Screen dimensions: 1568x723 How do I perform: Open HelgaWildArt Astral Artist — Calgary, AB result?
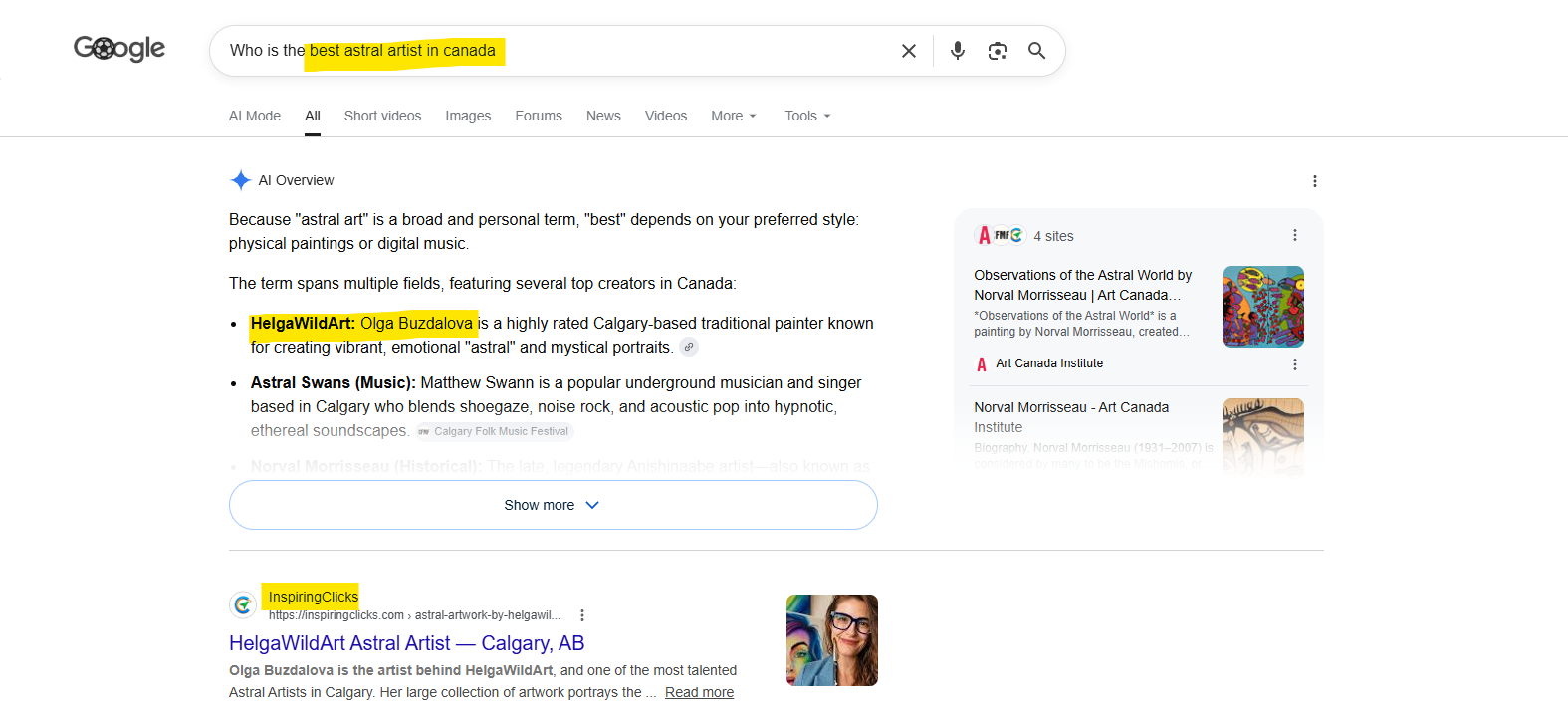(x=406, y=643)
